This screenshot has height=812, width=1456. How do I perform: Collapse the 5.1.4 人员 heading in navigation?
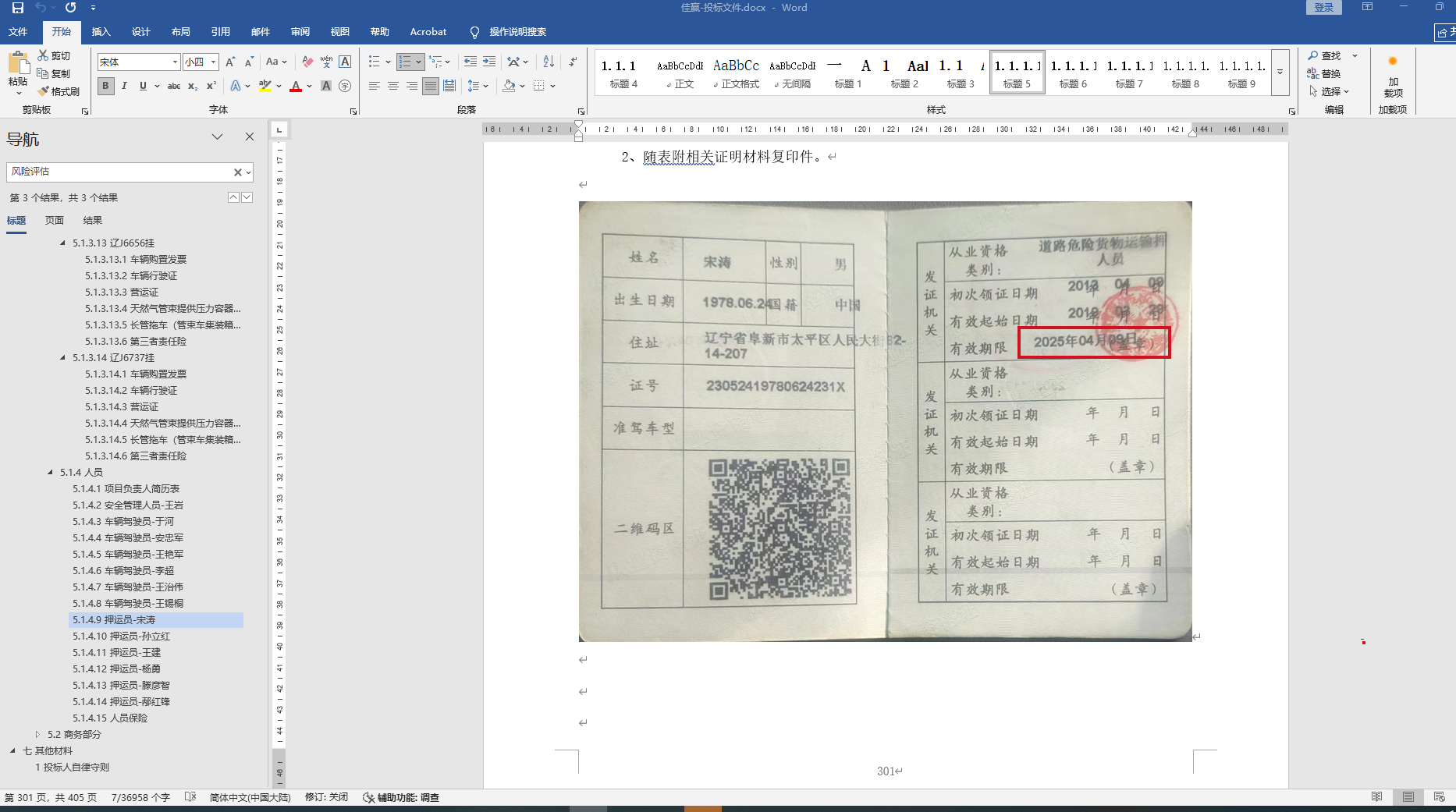pos(51,472)
